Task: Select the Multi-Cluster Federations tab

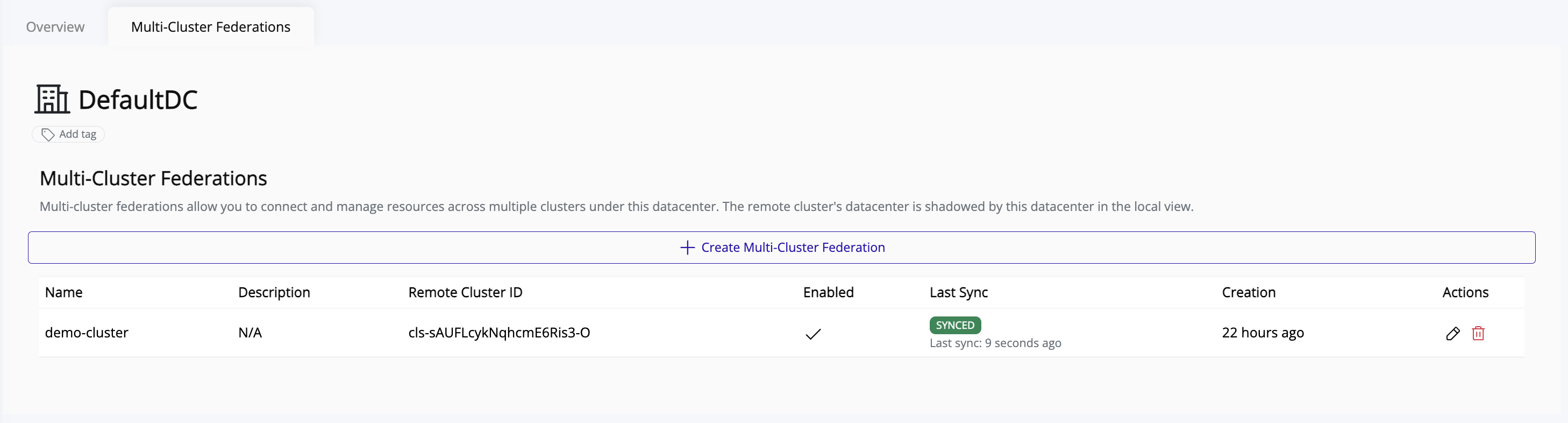Action: point(211,27)
